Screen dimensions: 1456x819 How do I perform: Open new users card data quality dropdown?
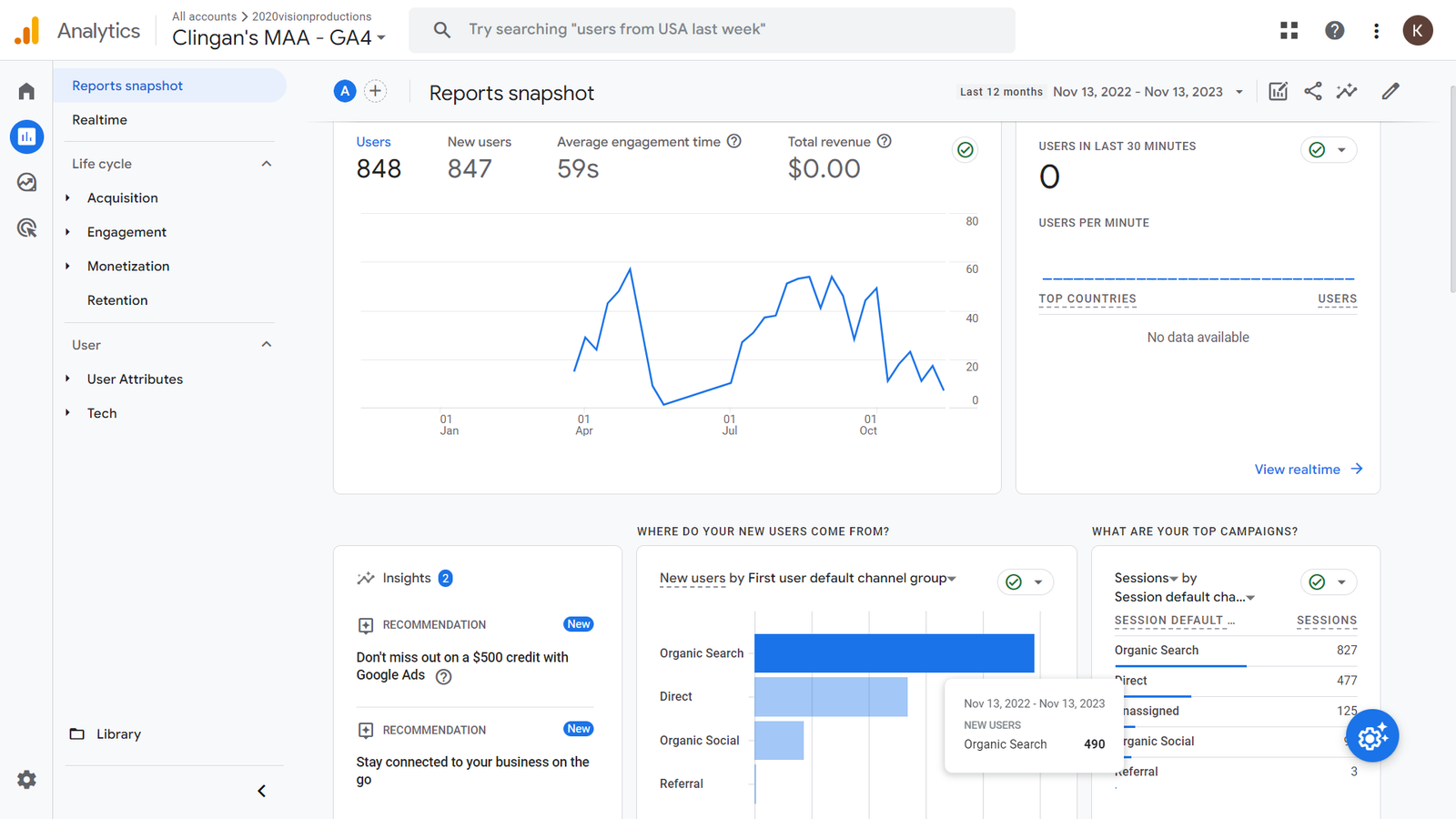1026,582
